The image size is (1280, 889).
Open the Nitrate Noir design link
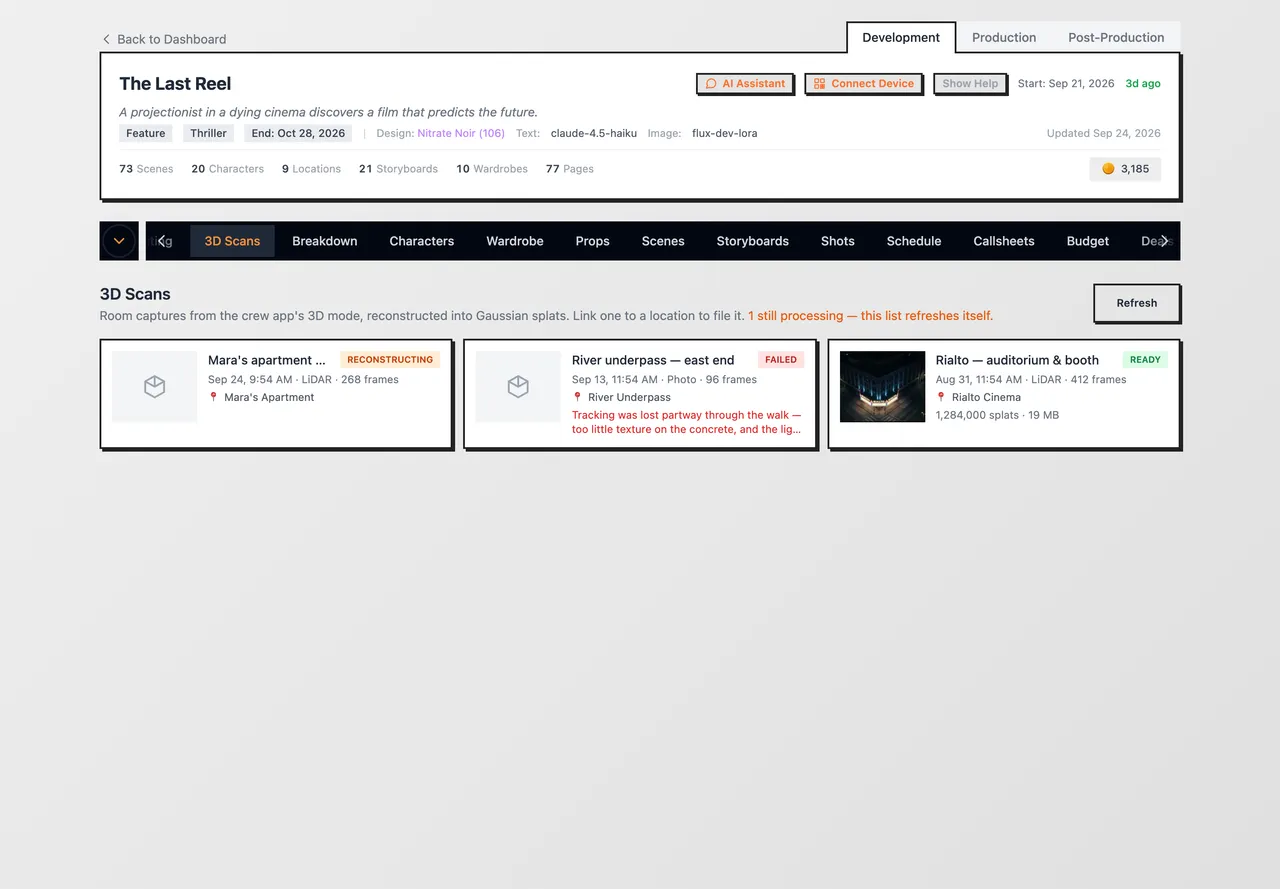click(461, 133)
